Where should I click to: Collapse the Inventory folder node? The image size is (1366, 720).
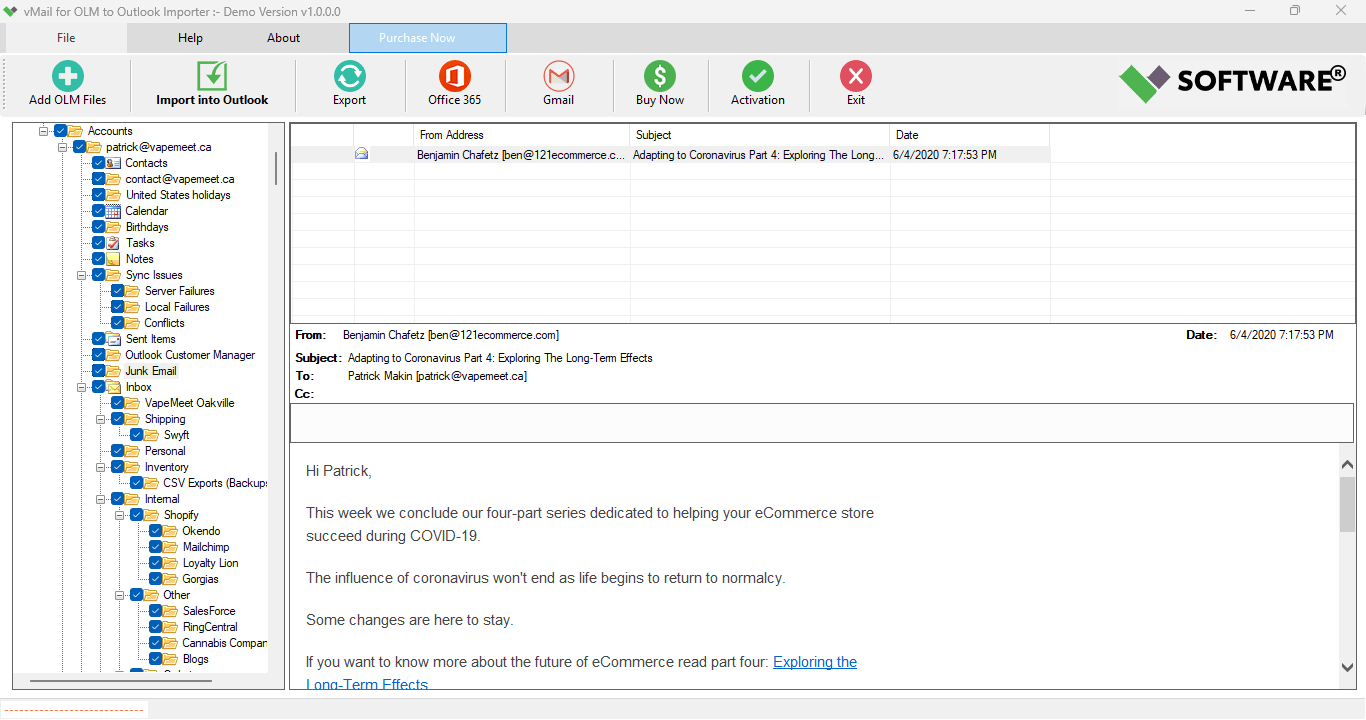(101, 467)
